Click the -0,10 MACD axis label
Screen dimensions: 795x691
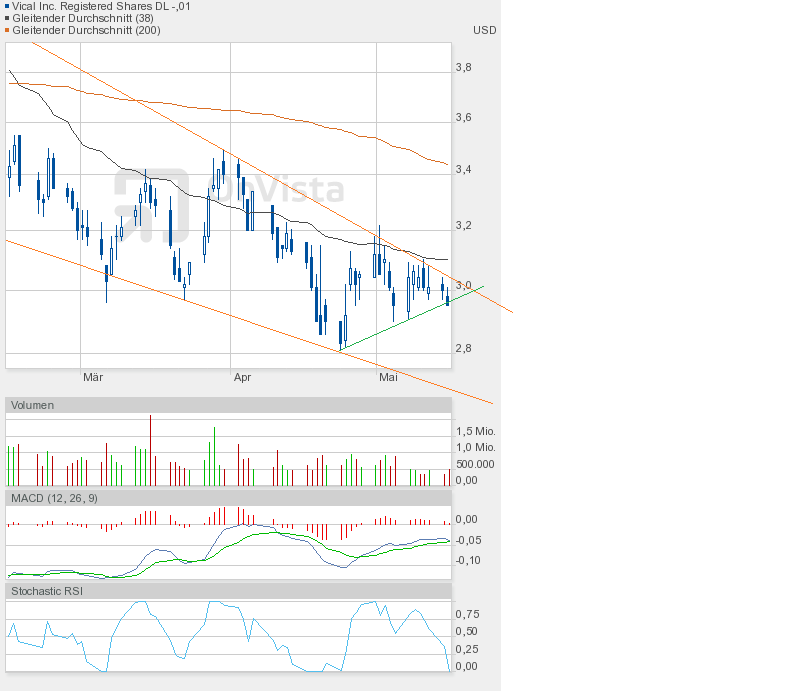click(468, 561)
